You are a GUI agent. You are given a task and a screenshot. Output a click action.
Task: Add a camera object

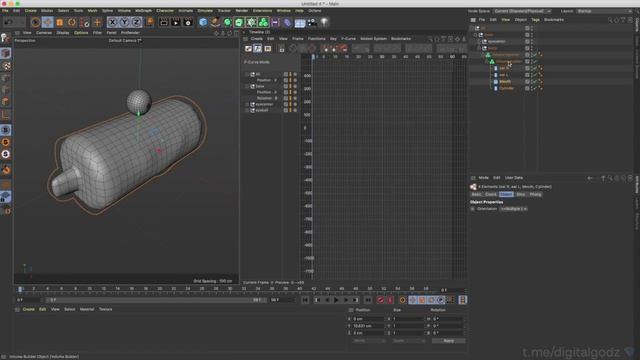pyautogui.click(x=312, y=22)
